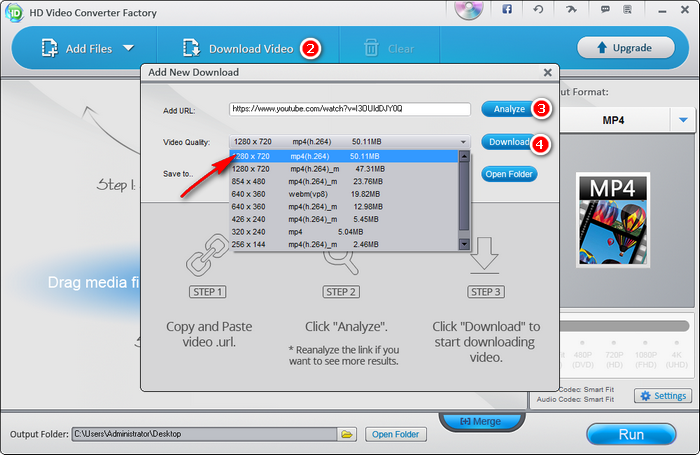Click the quality list scrollbar thumb
The image size is (700, 455).
pyautogui.click(x=464, y=196)
